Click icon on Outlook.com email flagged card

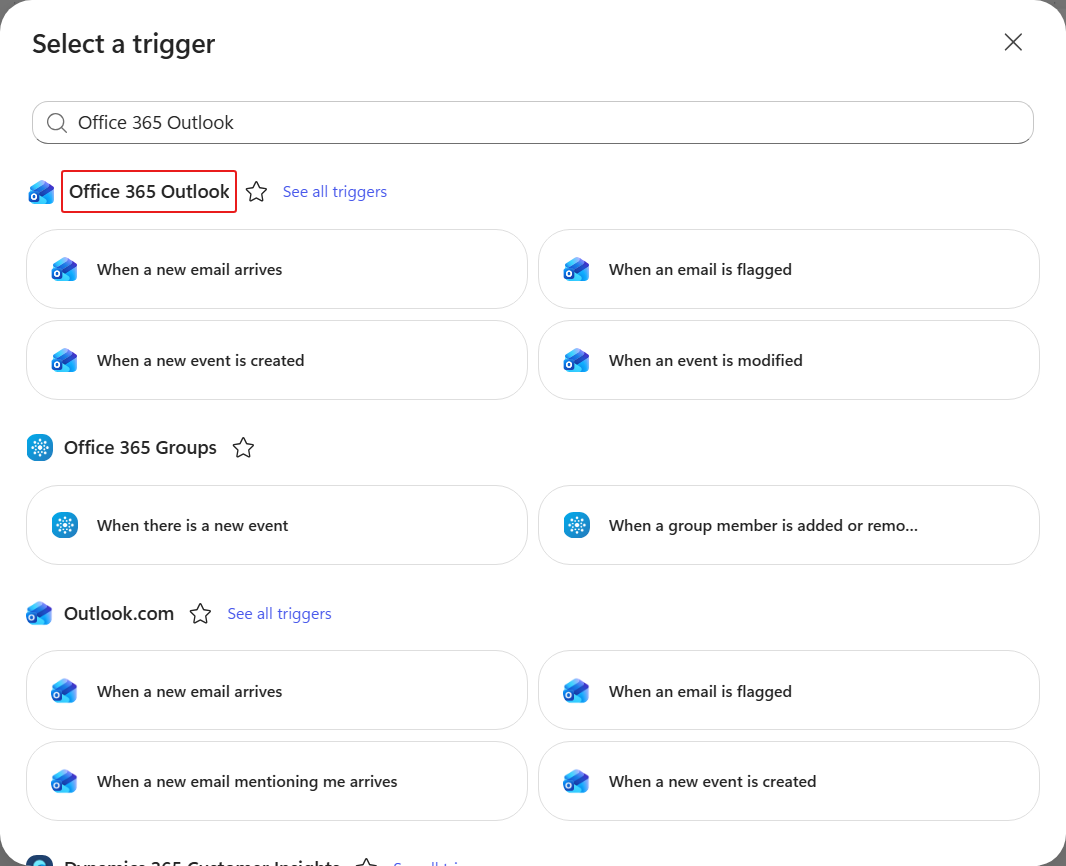click(x=577, y=691)
